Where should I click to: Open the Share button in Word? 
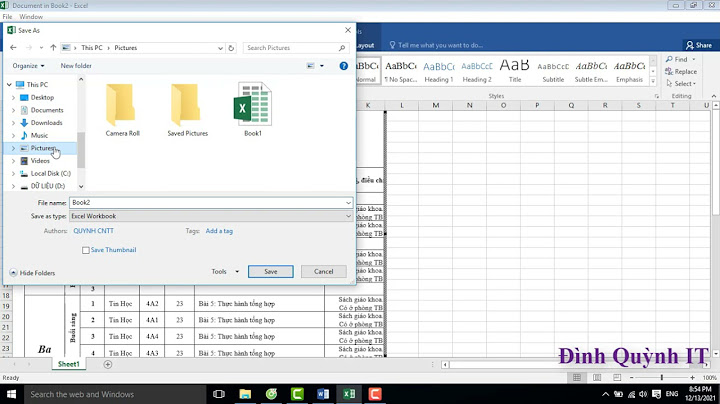point(698,45)
